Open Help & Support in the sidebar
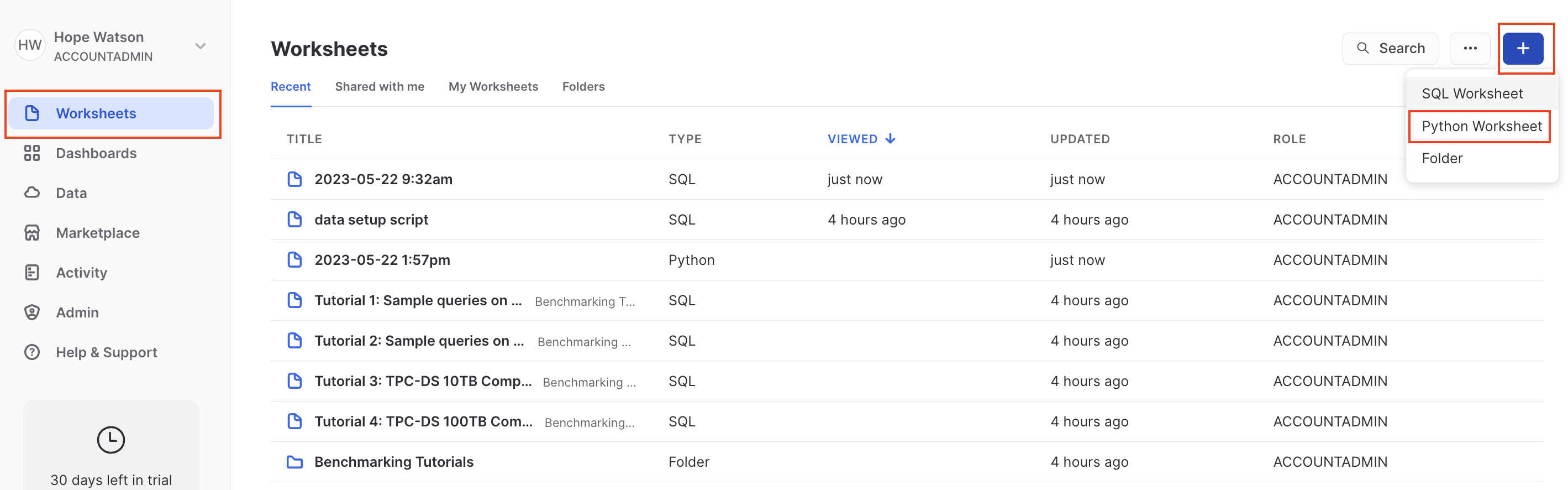1568x490 pixels. tap(112, 352)
